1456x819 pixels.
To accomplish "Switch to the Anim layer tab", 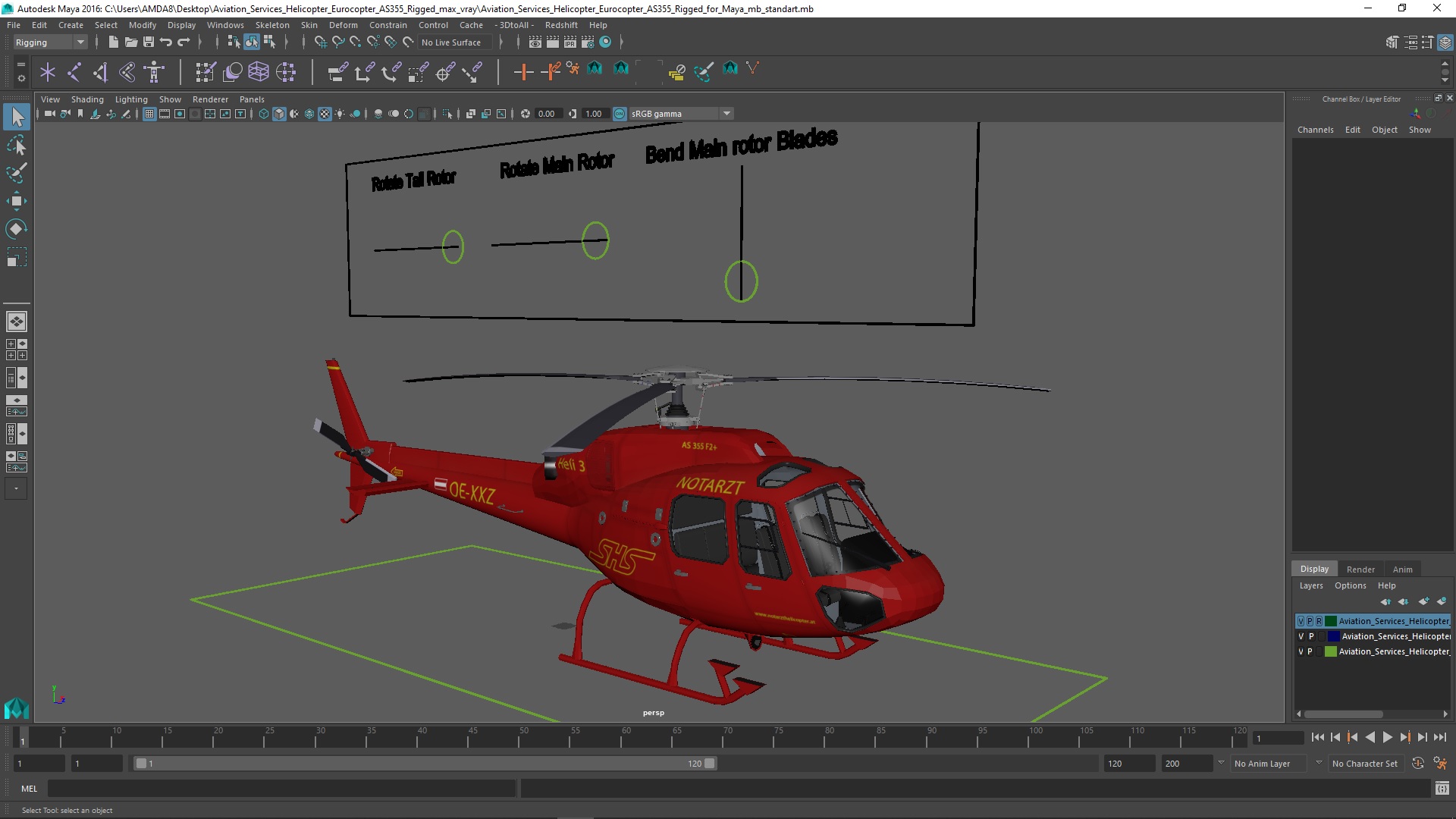I will pos(1402,570).
